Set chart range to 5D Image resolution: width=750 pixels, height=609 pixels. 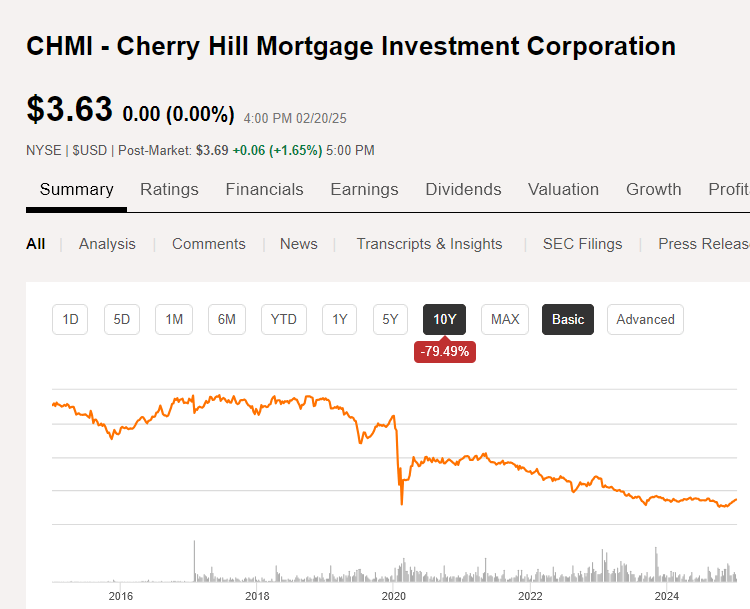point(122,319)
